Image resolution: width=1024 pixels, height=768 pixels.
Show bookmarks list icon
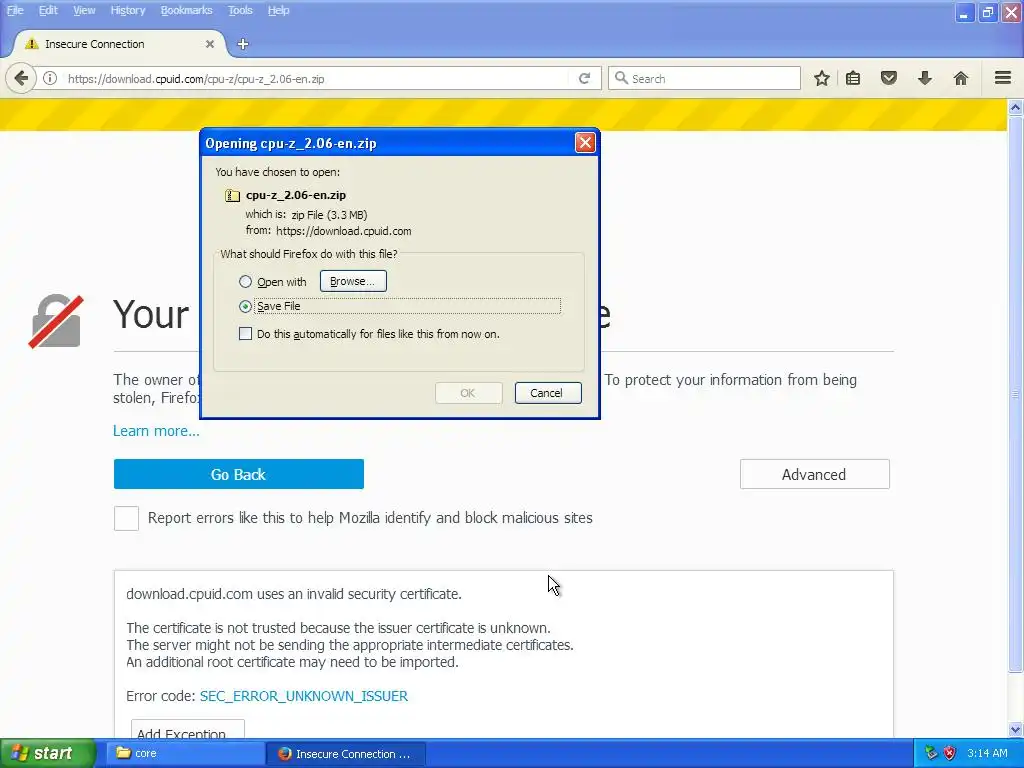853,79
